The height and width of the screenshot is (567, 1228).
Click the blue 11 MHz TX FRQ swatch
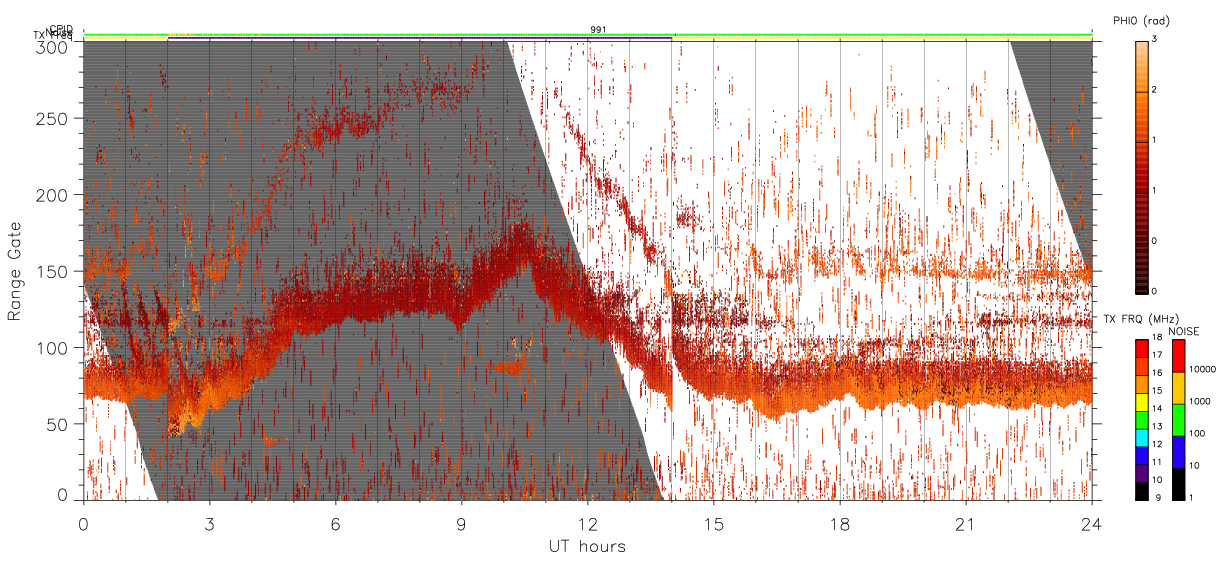(1142, 455)
